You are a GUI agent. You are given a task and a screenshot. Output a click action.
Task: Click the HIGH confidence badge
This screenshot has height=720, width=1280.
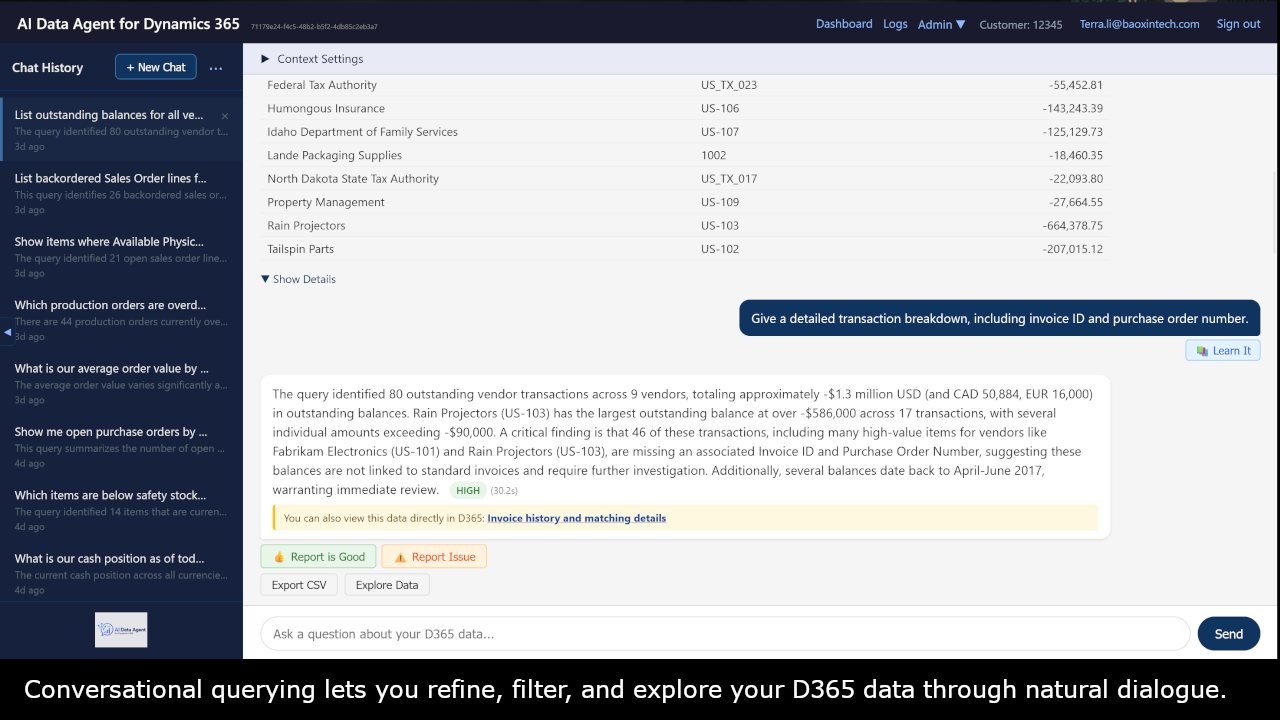pos(468,491)
